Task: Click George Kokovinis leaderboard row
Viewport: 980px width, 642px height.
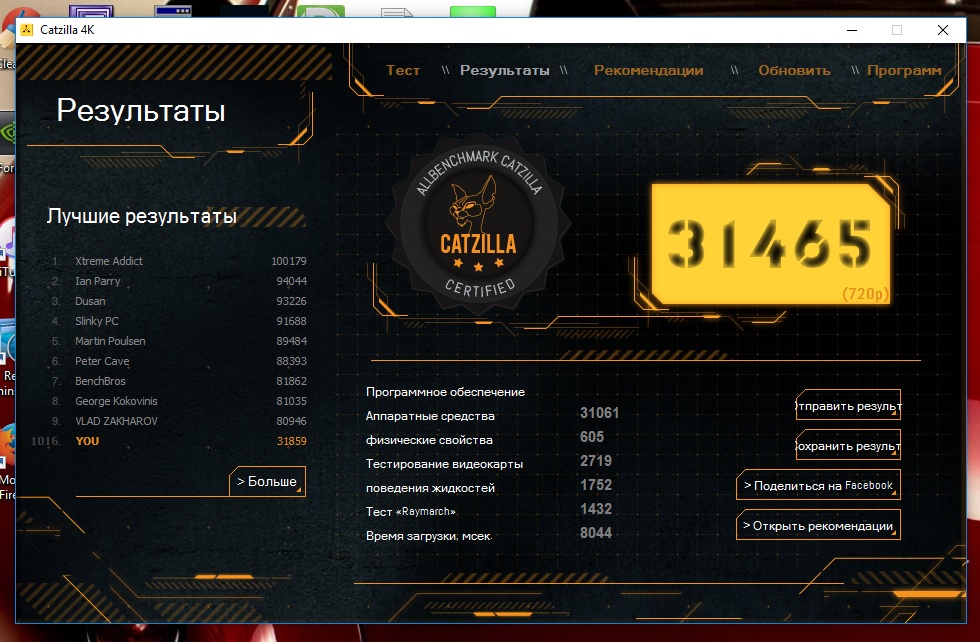Action: pyautogui.click(x=179, y=401)
